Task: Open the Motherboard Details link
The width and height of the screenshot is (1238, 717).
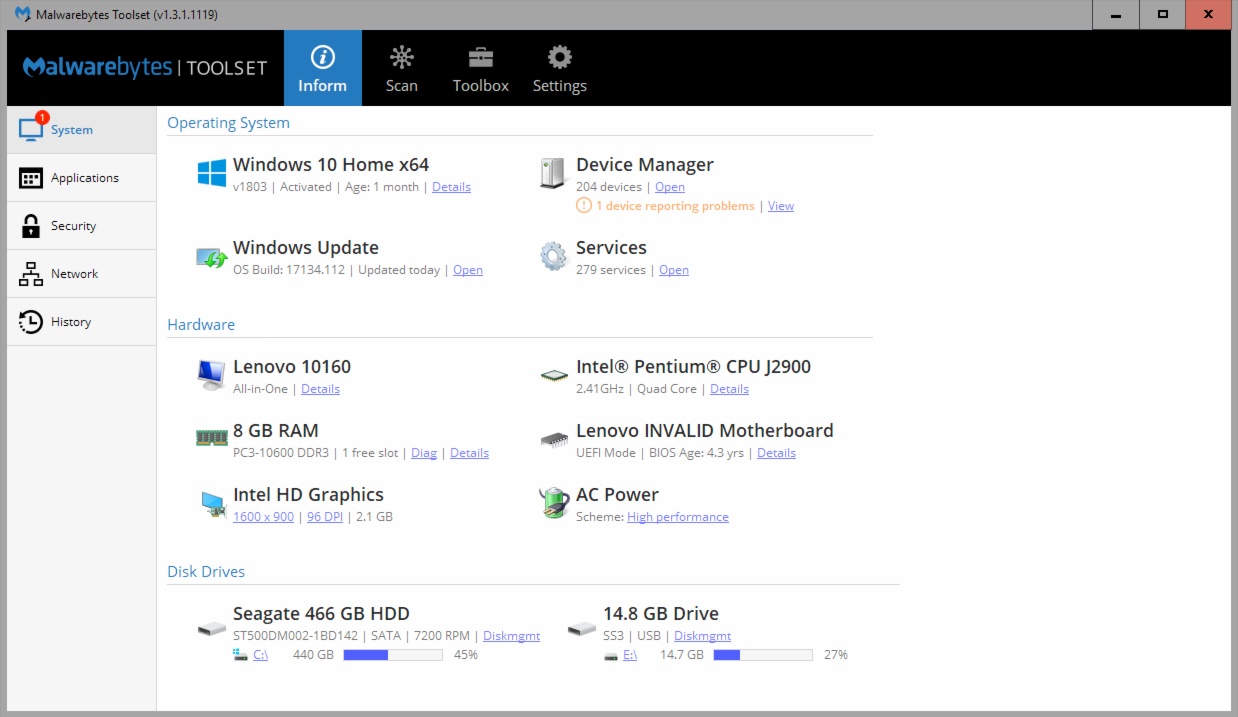Action: [x=776, y=453]
